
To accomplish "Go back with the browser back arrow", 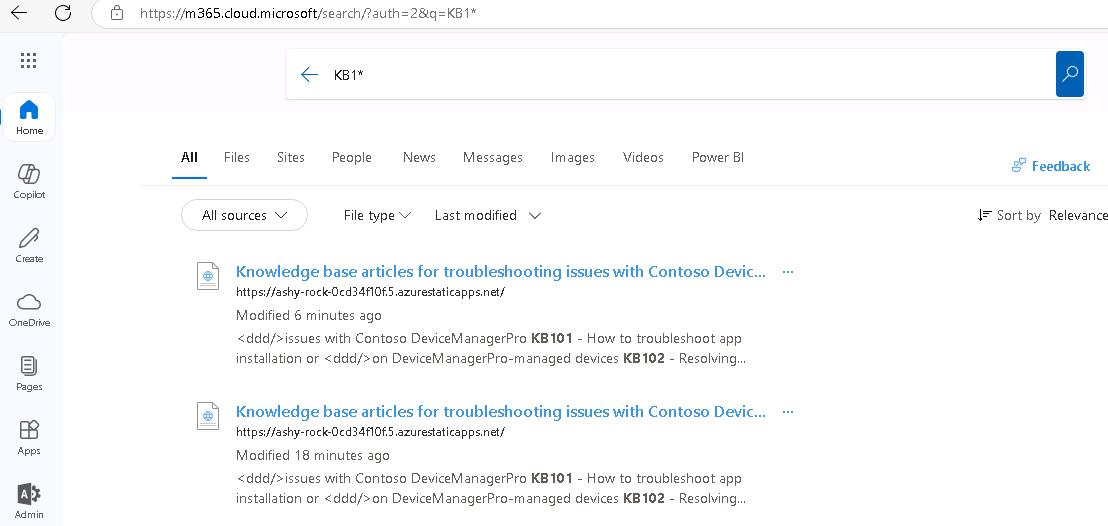I will coord(19,12).
